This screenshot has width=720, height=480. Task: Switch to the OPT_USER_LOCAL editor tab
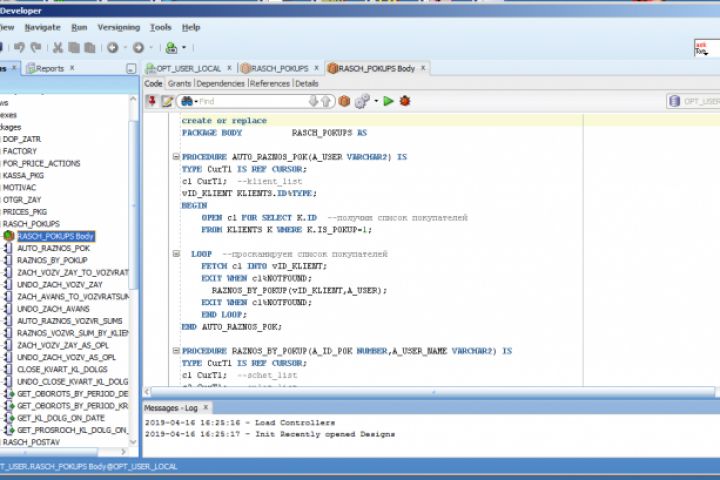(188, 68)
